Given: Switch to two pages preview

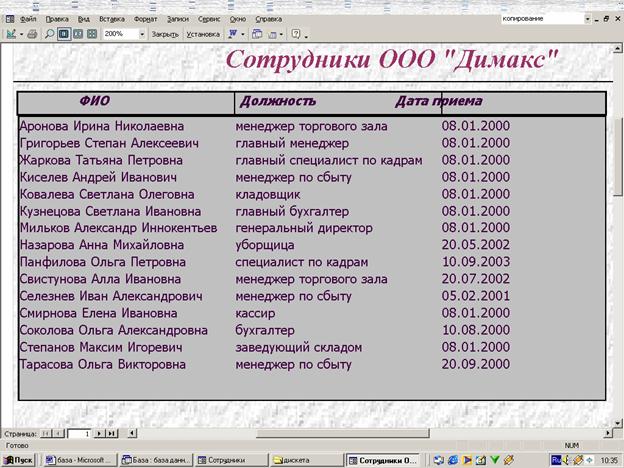Looking at the screenshot, I should tap(77, 34).
